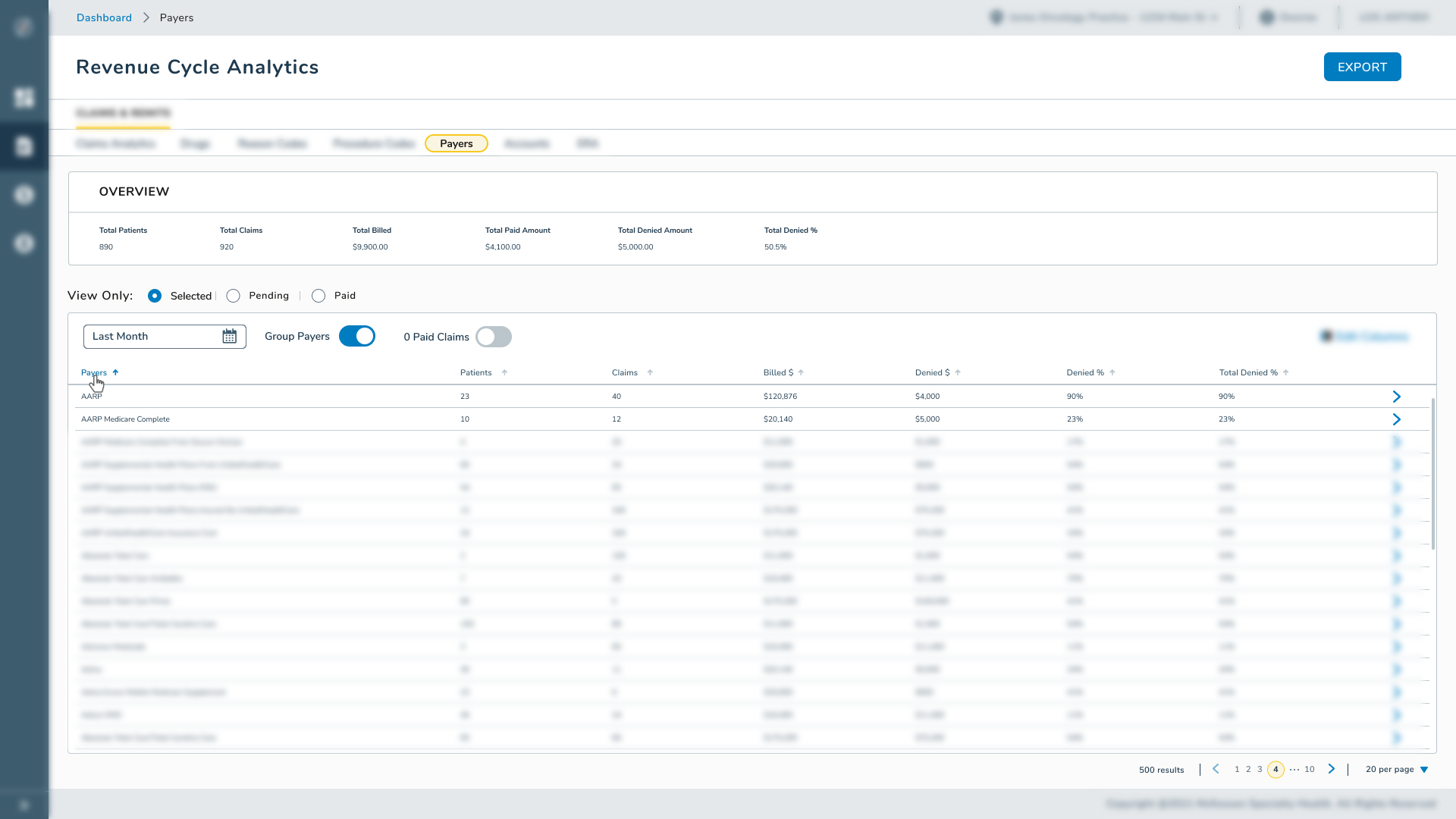Image resolution: width=1456 pixels, height=819 pixels.
Task: Expand the AARP Medicare Complete row chevron
Action: 1397,419
